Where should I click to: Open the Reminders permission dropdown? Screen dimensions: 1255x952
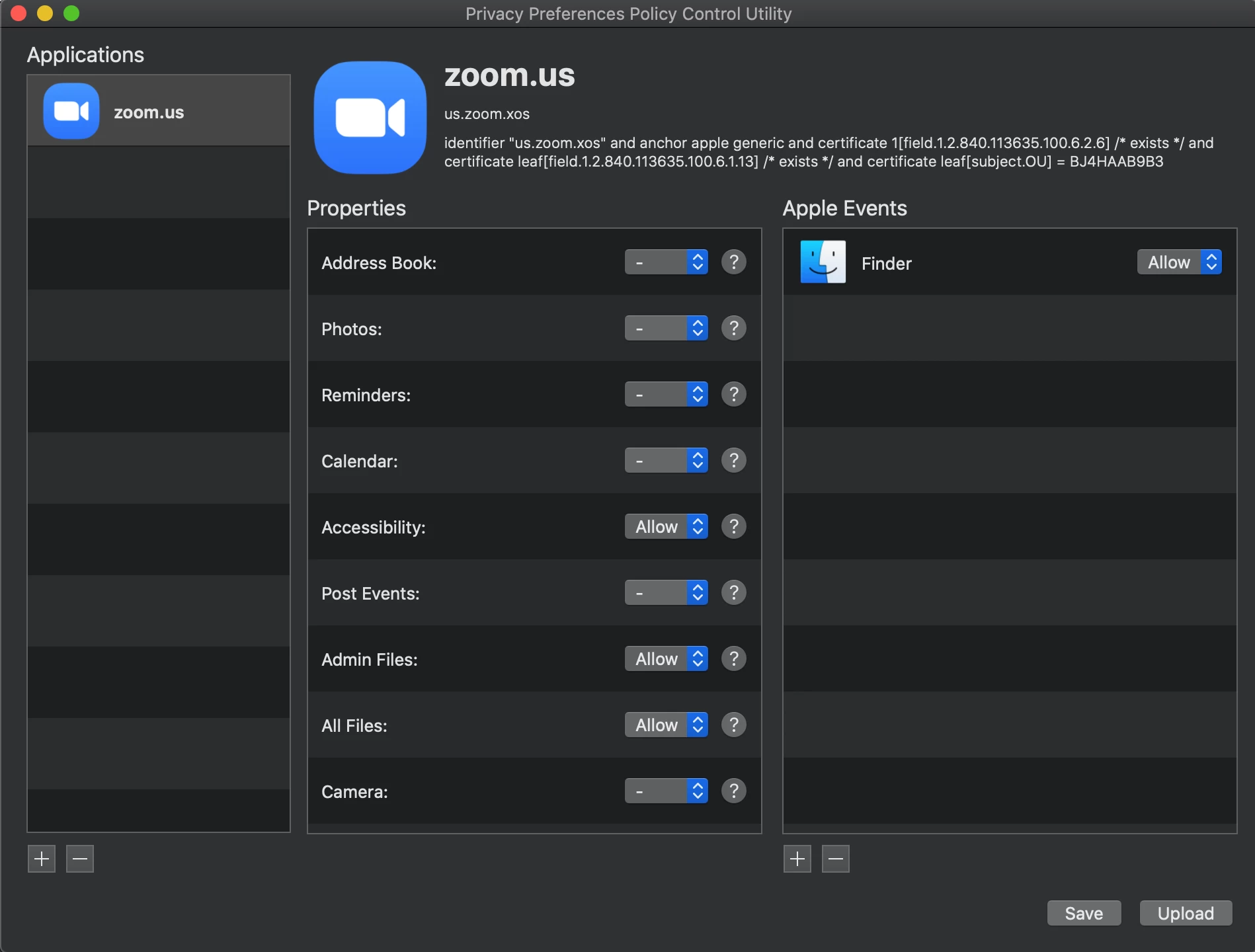pyautogui.click(x=667, y=395)
